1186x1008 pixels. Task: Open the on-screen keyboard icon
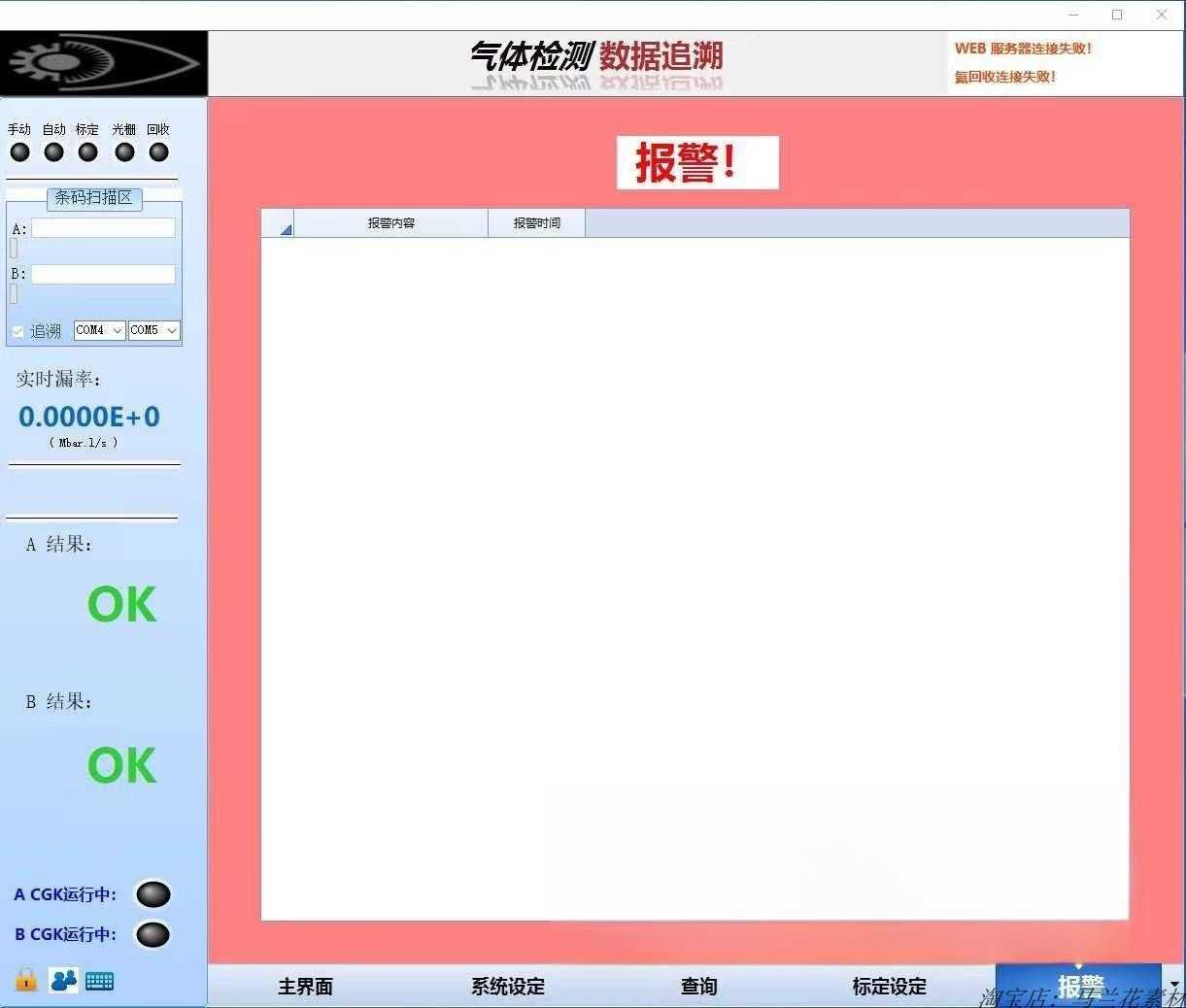pos(100,981)
